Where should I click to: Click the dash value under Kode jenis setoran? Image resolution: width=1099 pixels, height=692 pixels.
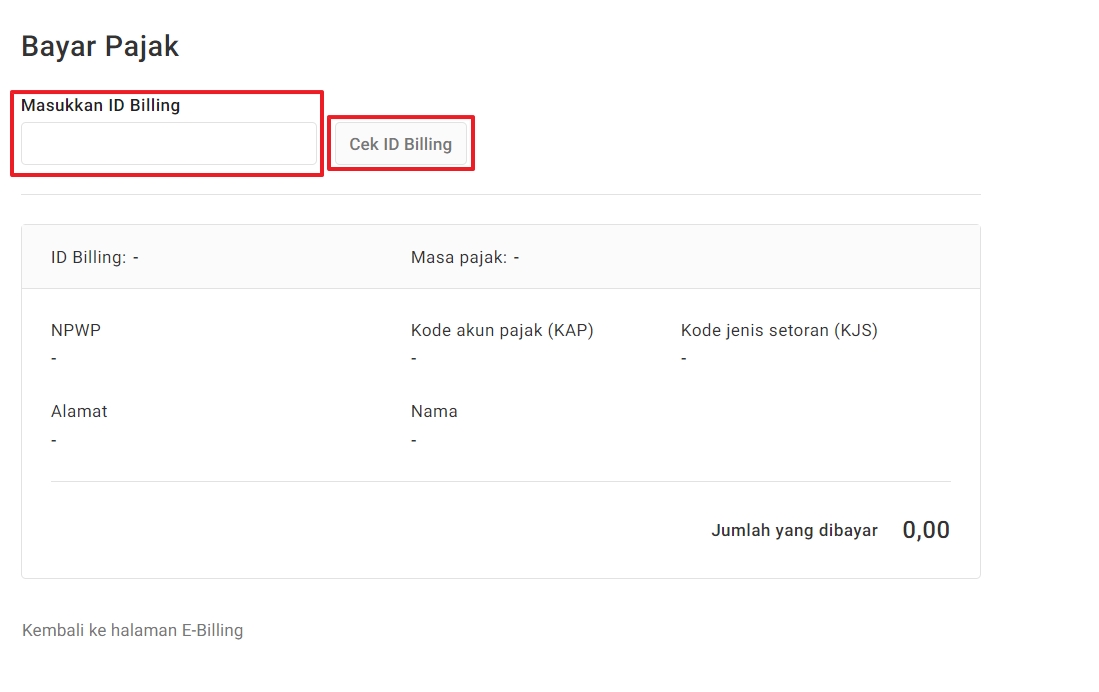(684, 358)
